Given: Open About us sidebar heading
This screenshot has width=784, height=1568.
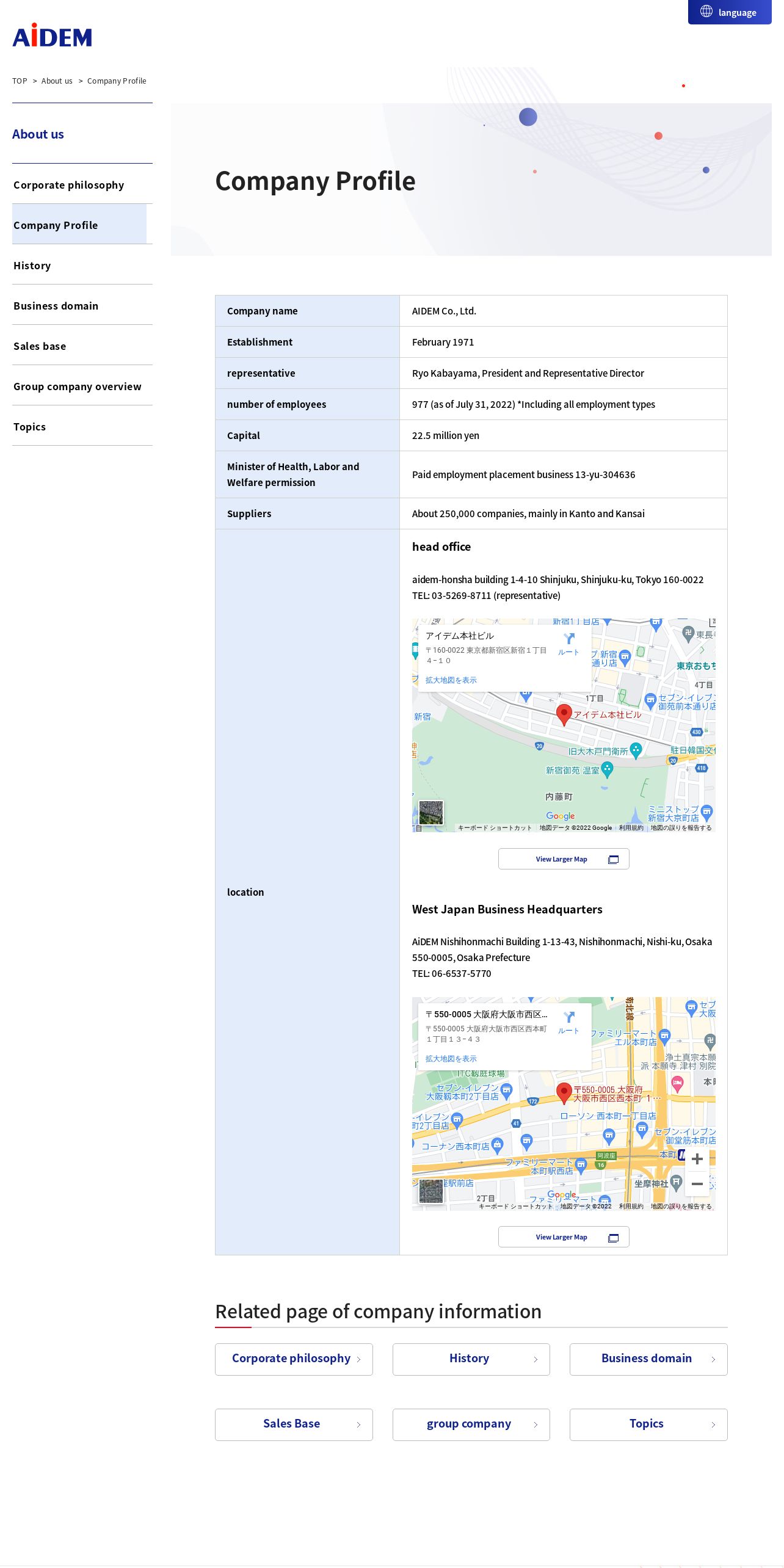Looking at the screenshot, I should (38, 134).
